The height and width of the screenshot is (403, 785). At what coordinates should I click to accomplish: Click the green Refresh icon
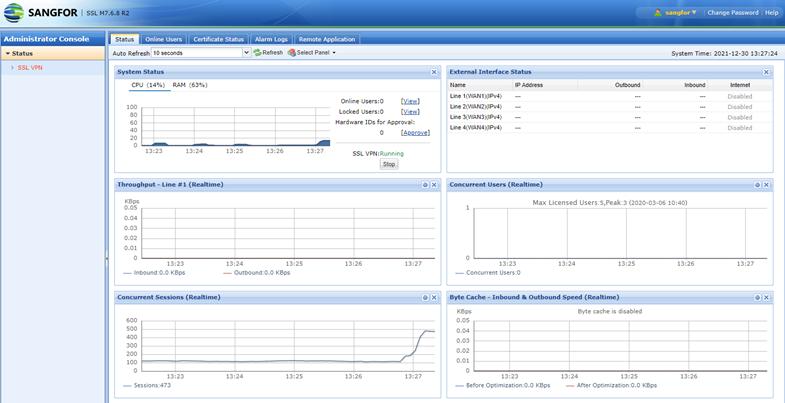[x=257, y=53]
